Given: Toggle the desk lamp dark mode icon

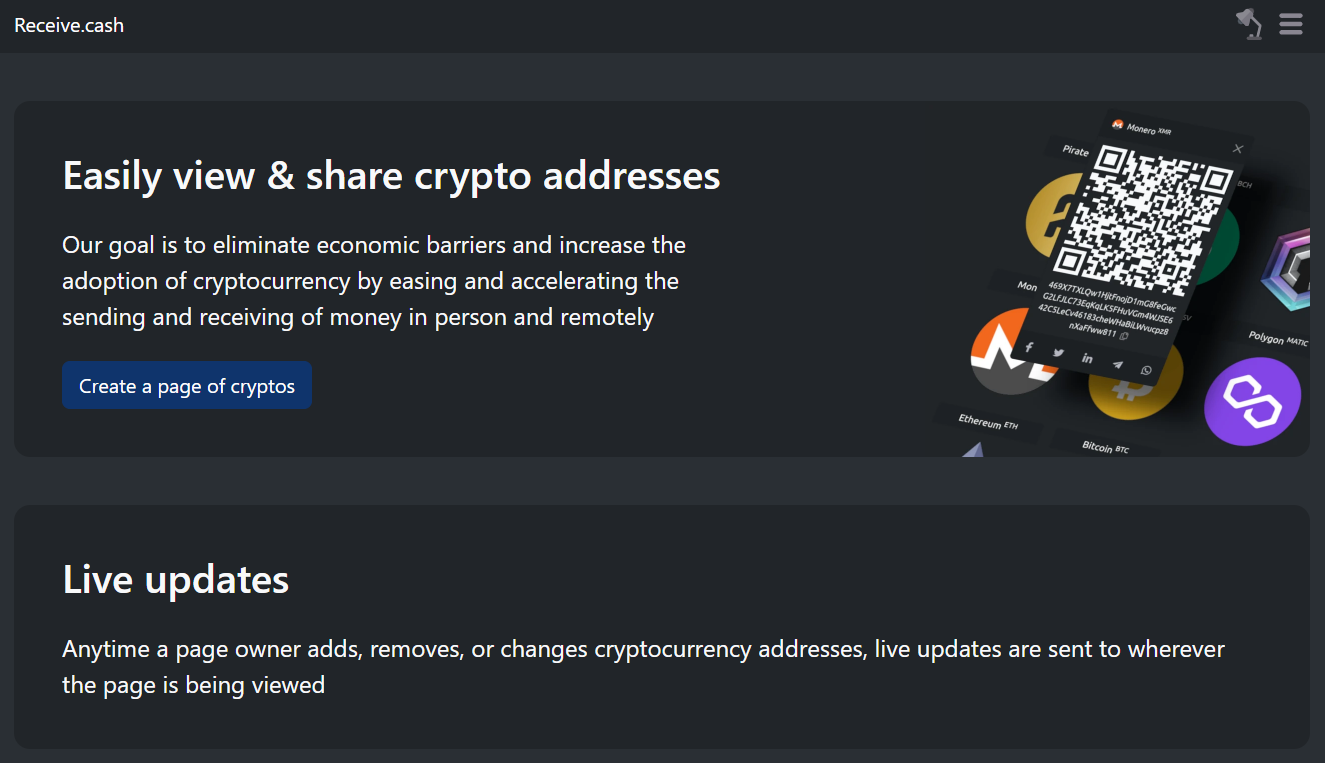Looking at the screenshot, I should [1249, 24].
